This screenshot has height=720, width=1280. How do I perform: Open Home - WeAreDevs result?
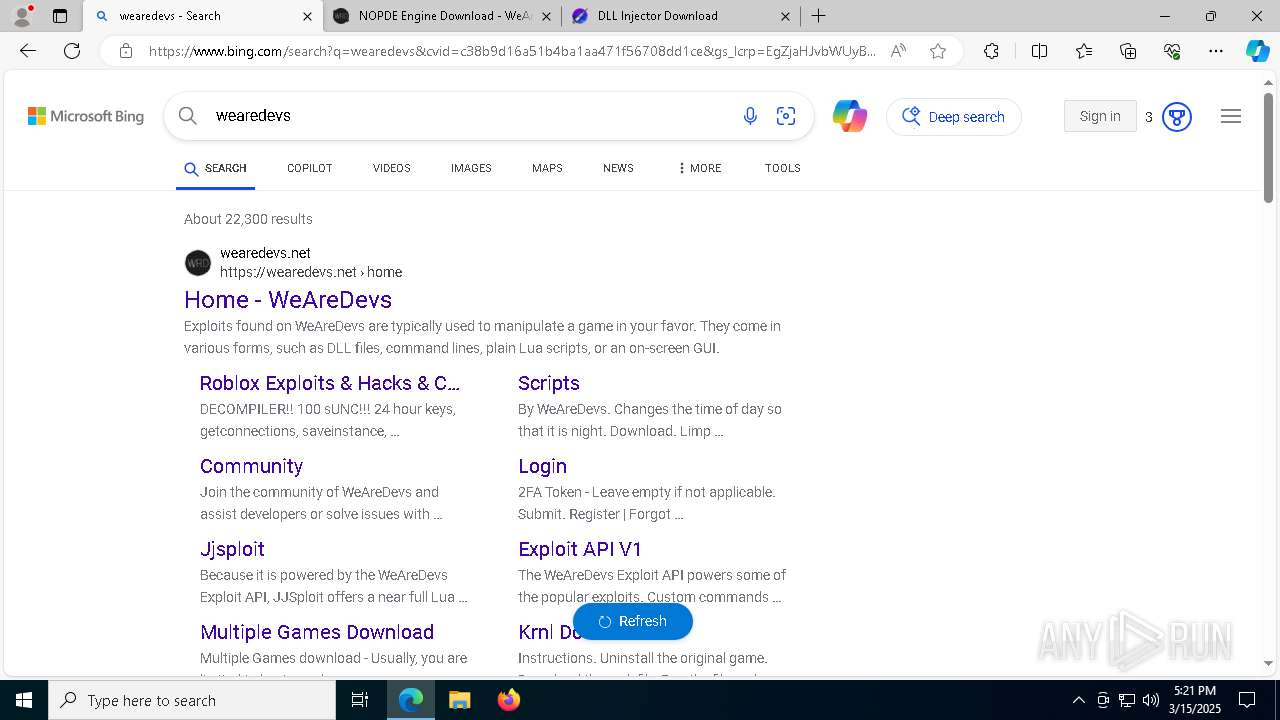click(x=288, y=299)
